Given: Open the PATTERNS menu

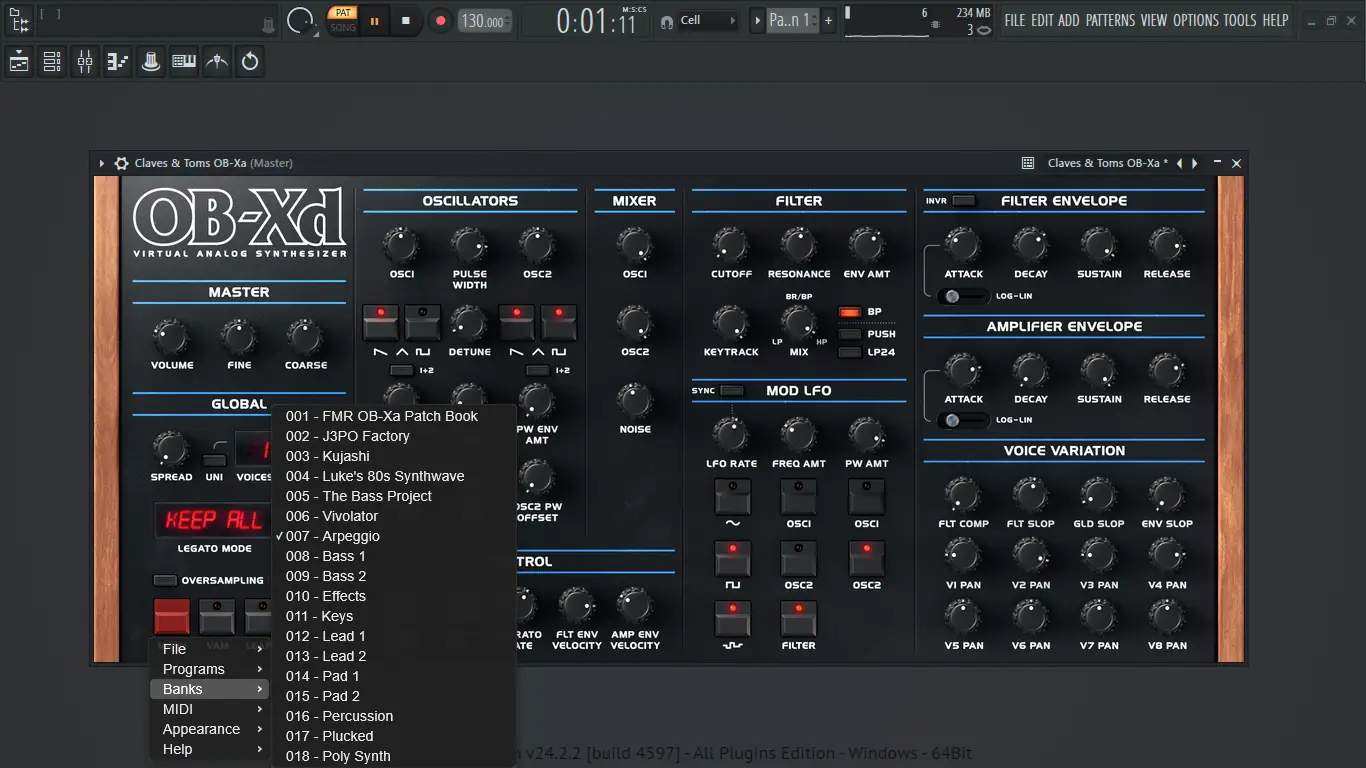Looking at the screenshot, I should click(x=1110, y=20).
